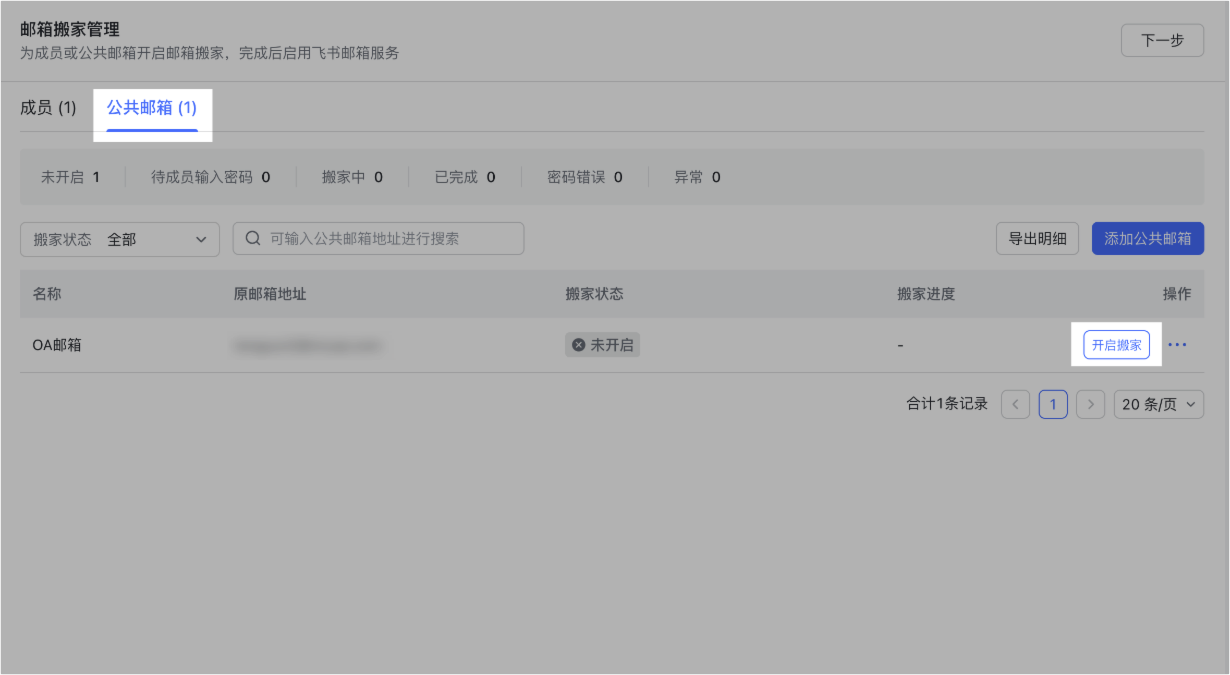The width and height of the screenshot is (1230, 675).
Task: Open the three-dot more actions menu
Action: click(1177, 345)
